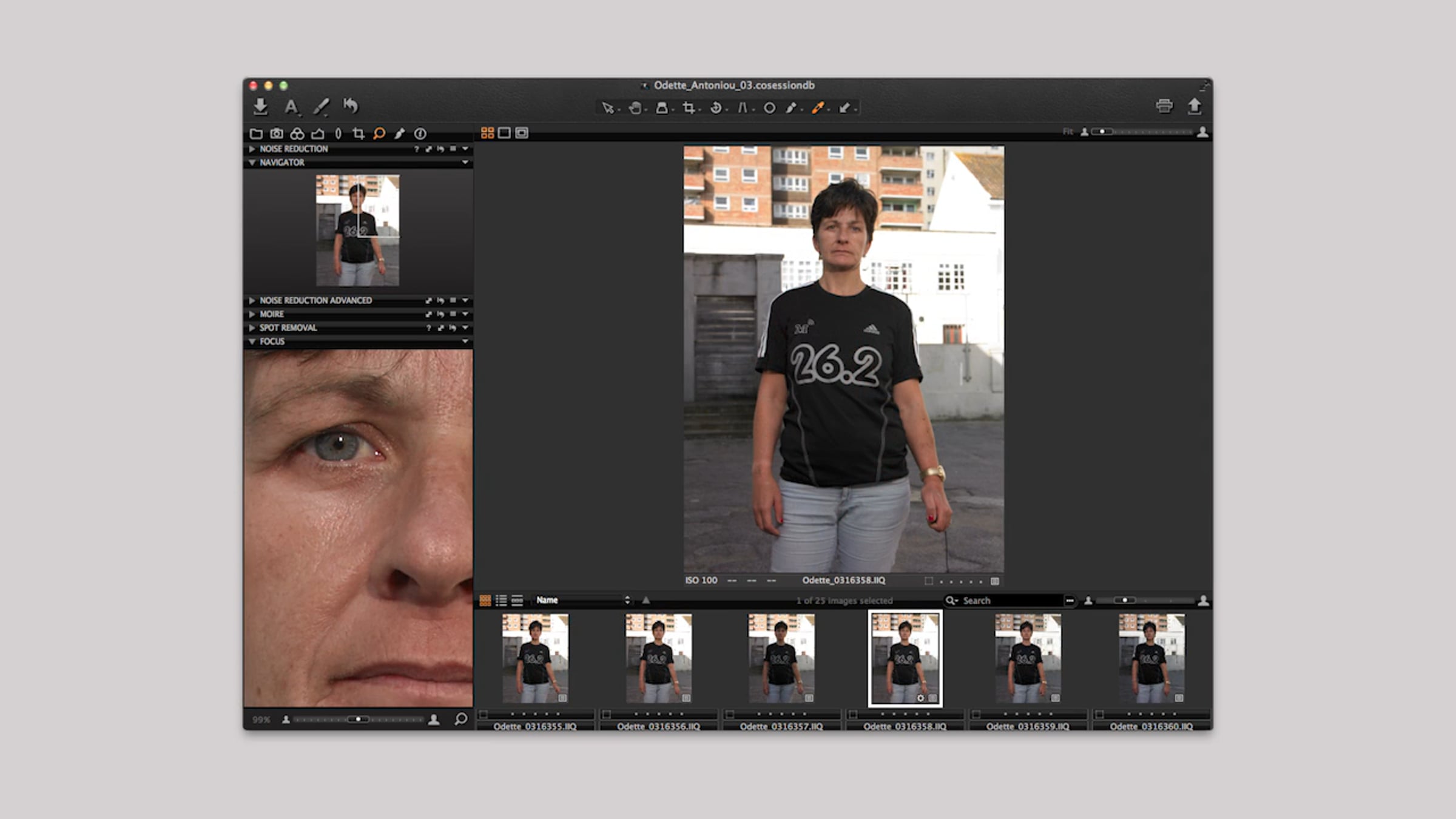
Task: Expand the Spot Removal panel
Action: point(252,328)
